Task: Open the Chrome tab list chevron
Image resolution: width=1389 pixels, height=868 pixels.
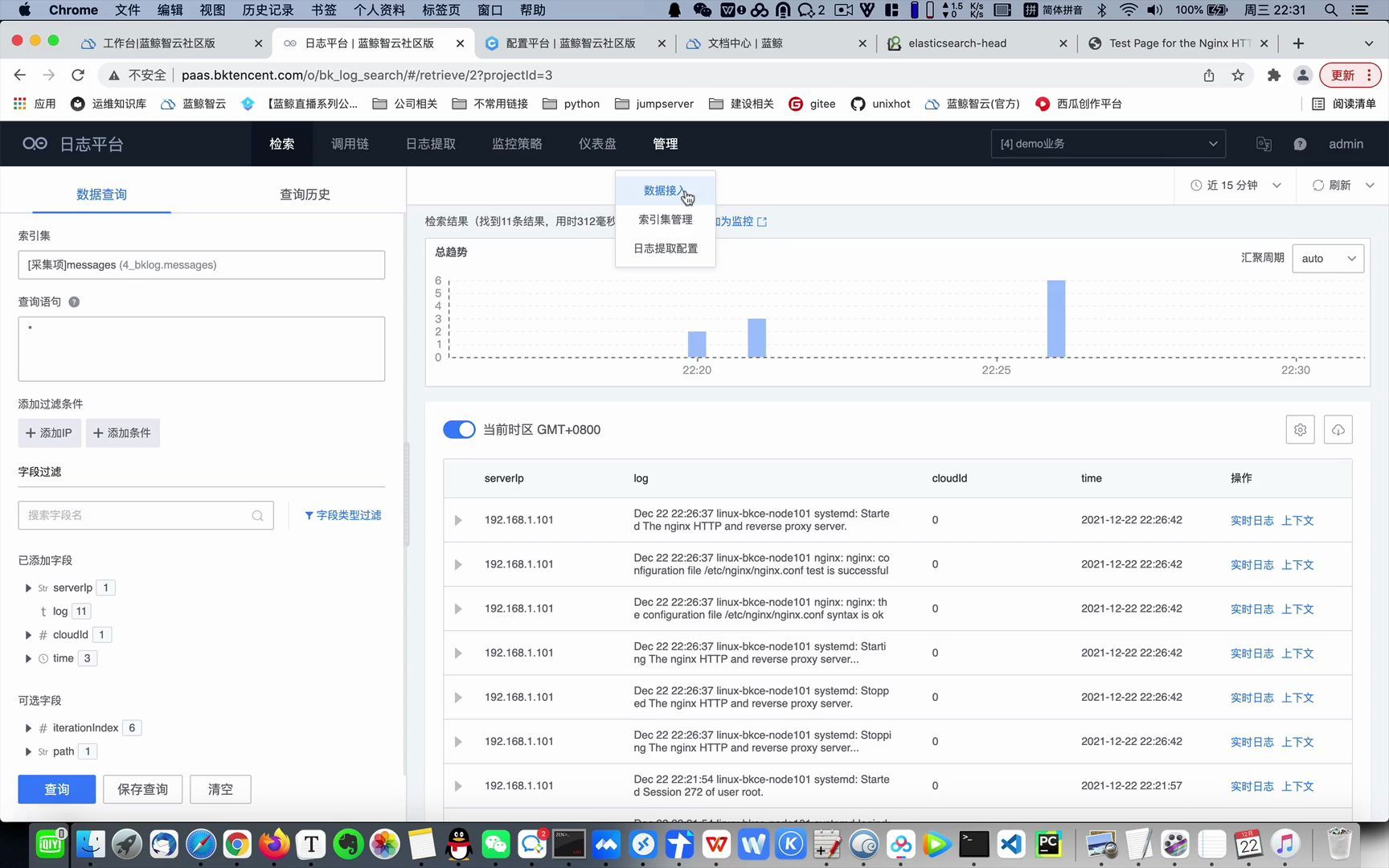Action: (1369, 43)
